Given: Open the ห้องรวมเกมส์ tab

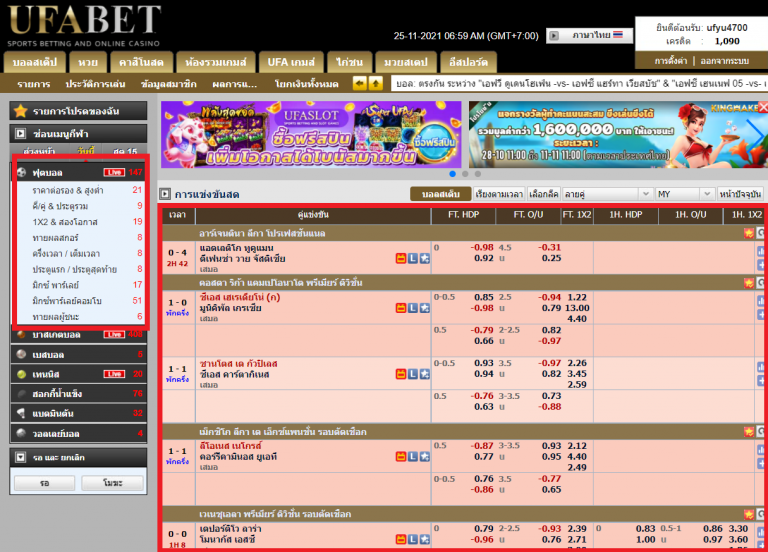Looking at the screenshot, I should click(216, 62).
